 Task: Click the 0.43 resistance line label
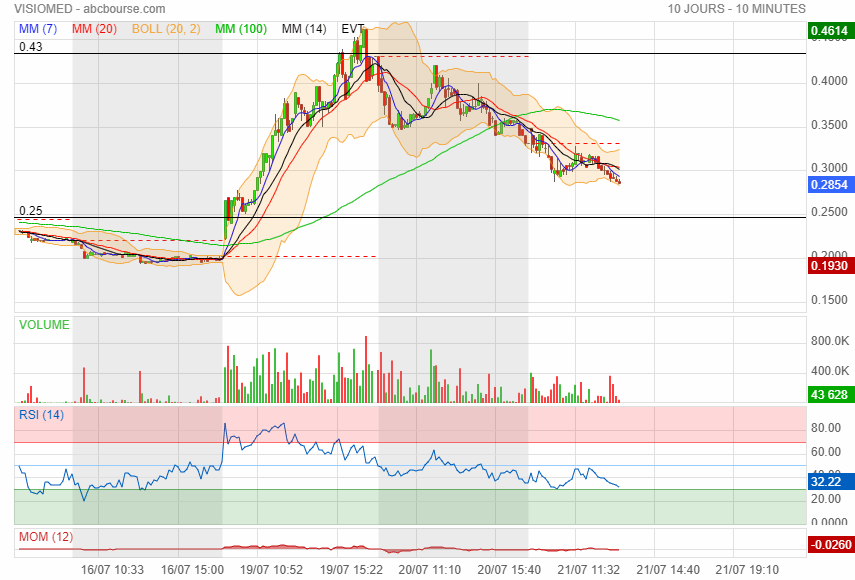pos(31,47)
